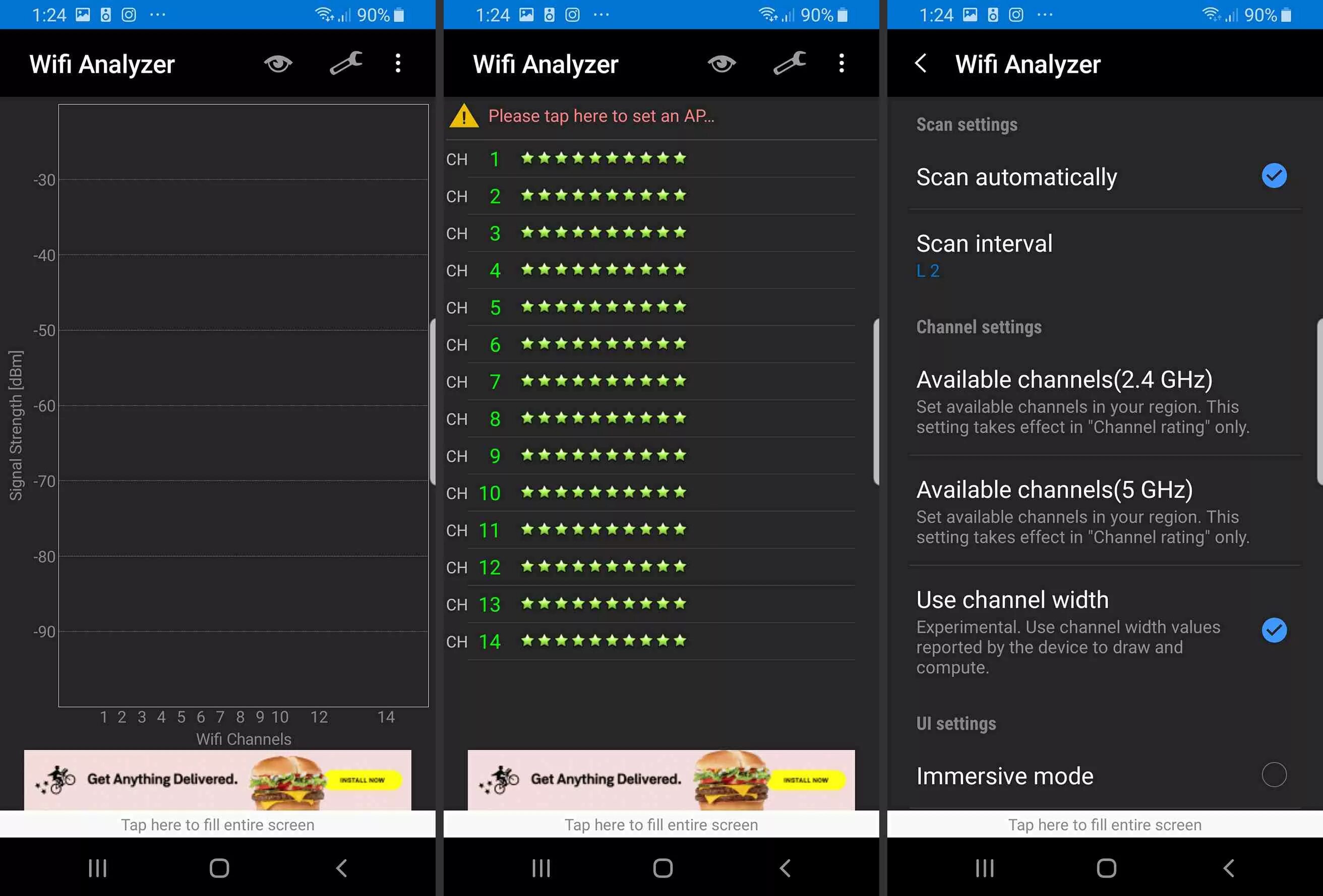This screenshot has height=896, width=1323.
Task: Tap the eye view icon in left screen
Action: (x=278, y=64)
